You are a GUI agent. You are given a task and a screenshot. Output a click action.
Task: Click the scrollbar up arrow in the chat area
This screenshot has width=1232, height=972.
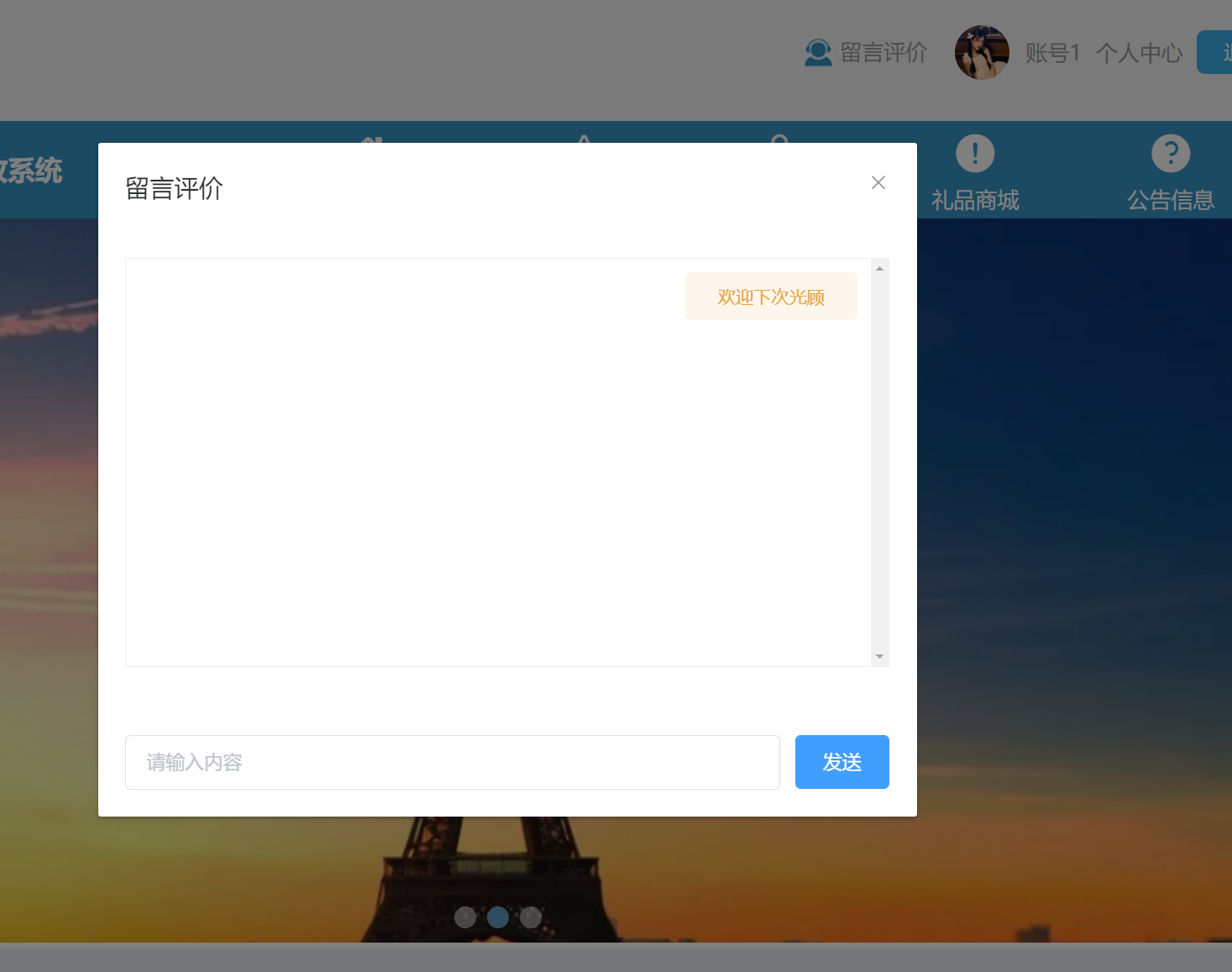point(879,267)
